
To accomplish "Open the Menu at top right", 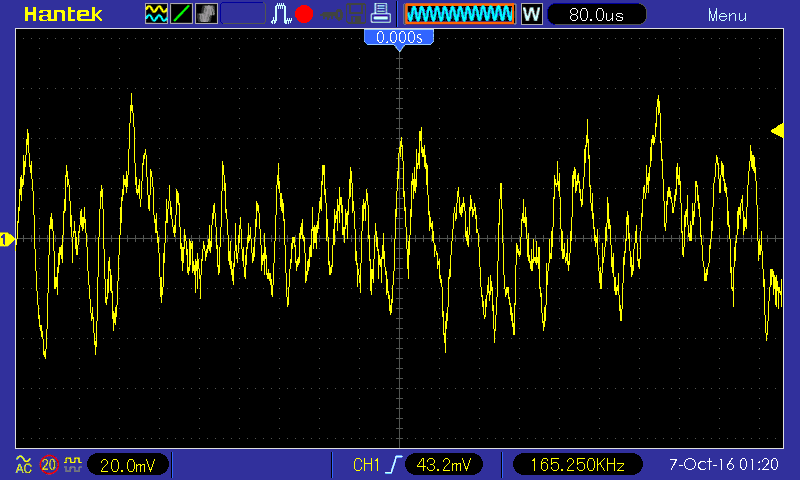I will 726,15.
